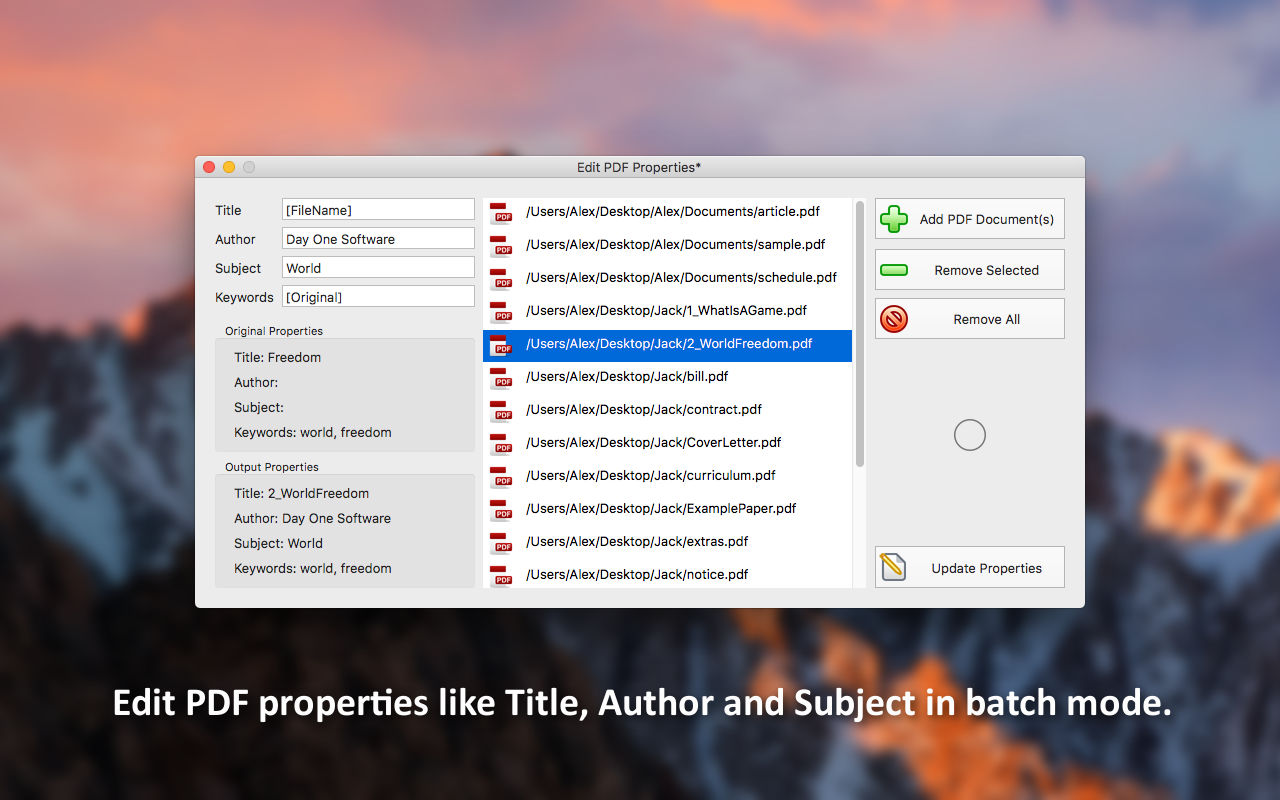Screen dimensions: 1280x800
Task: Click output "Title: 2_WorldFreedom" text
Action: [302, 493]
